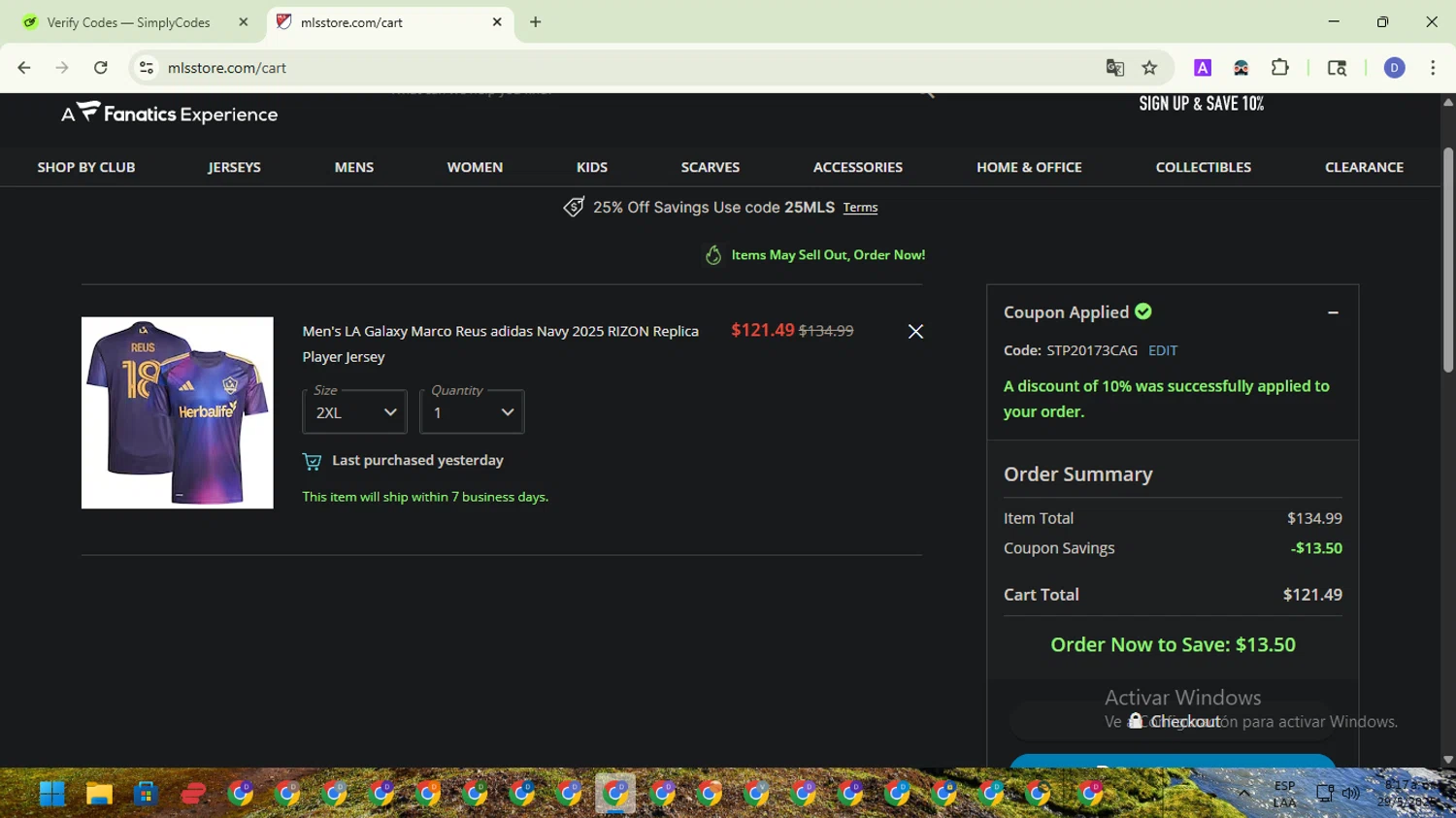Screen dimensions: 1456x818
Task: Close the mlsstore.com/cart tab
Action: click(x=497, y=22)
